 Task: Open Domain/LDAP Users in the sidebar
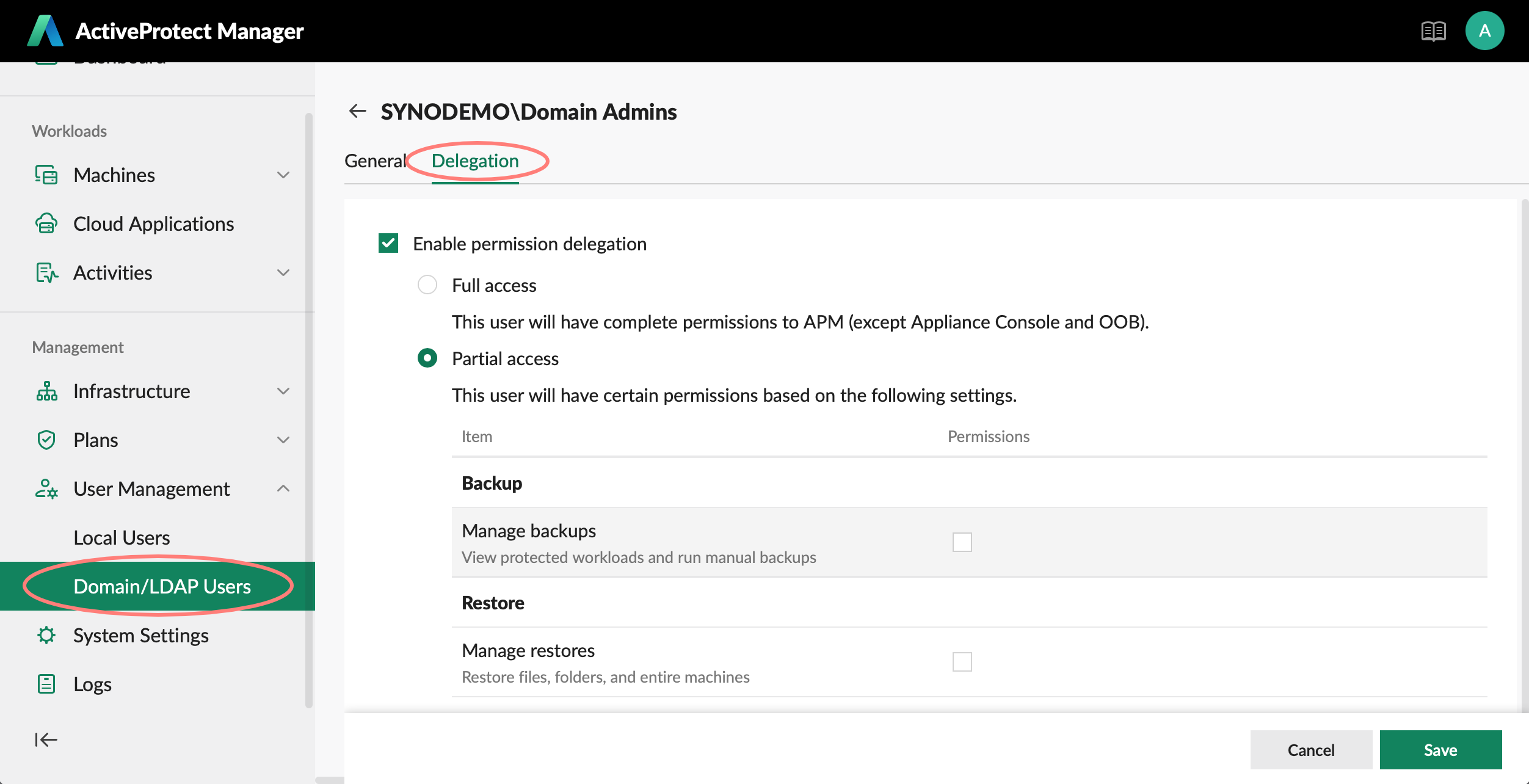(158, 586)
